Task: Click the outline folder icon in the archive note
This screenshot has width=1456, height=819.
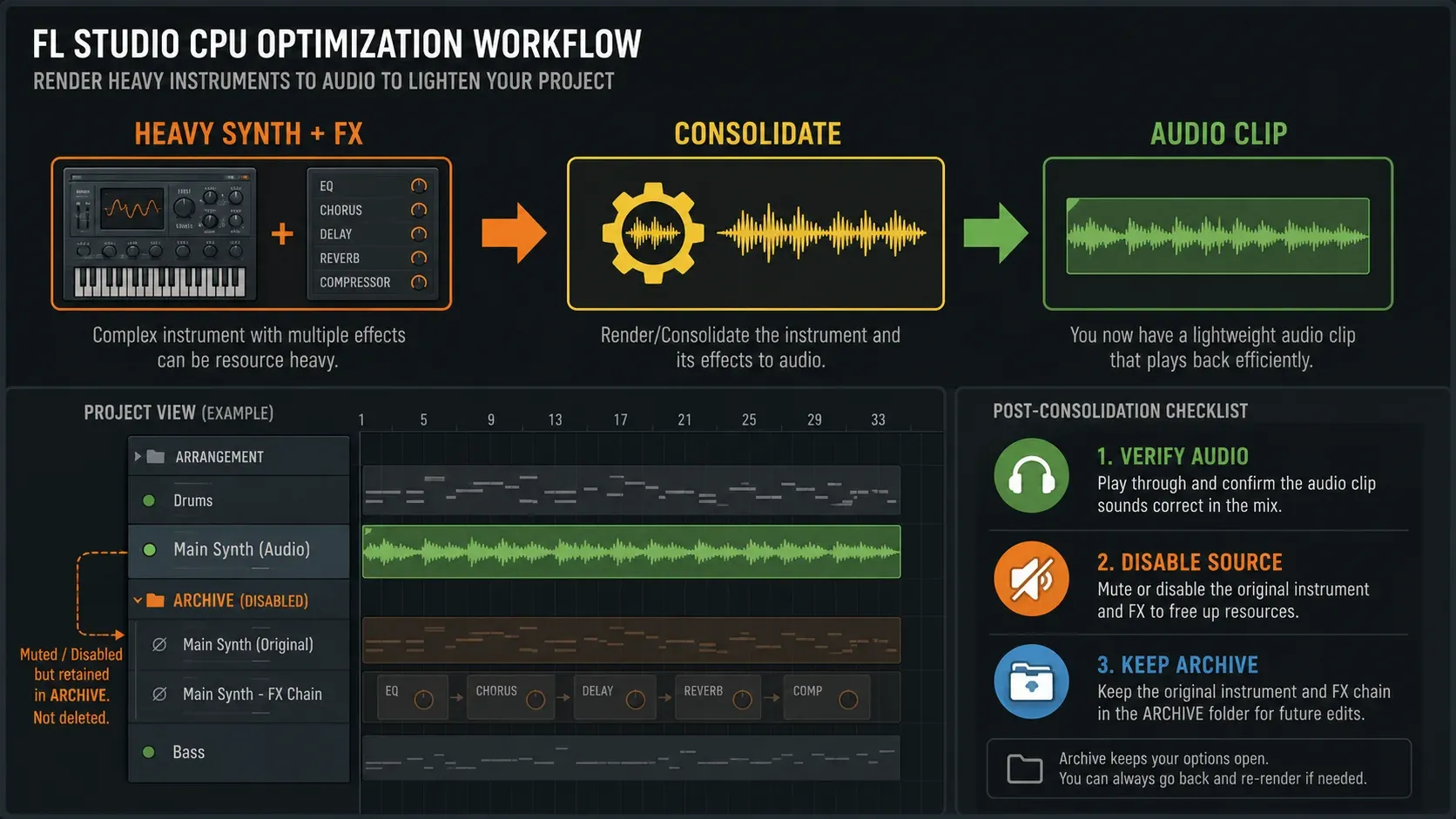Action: click(x=1025, y=769)
